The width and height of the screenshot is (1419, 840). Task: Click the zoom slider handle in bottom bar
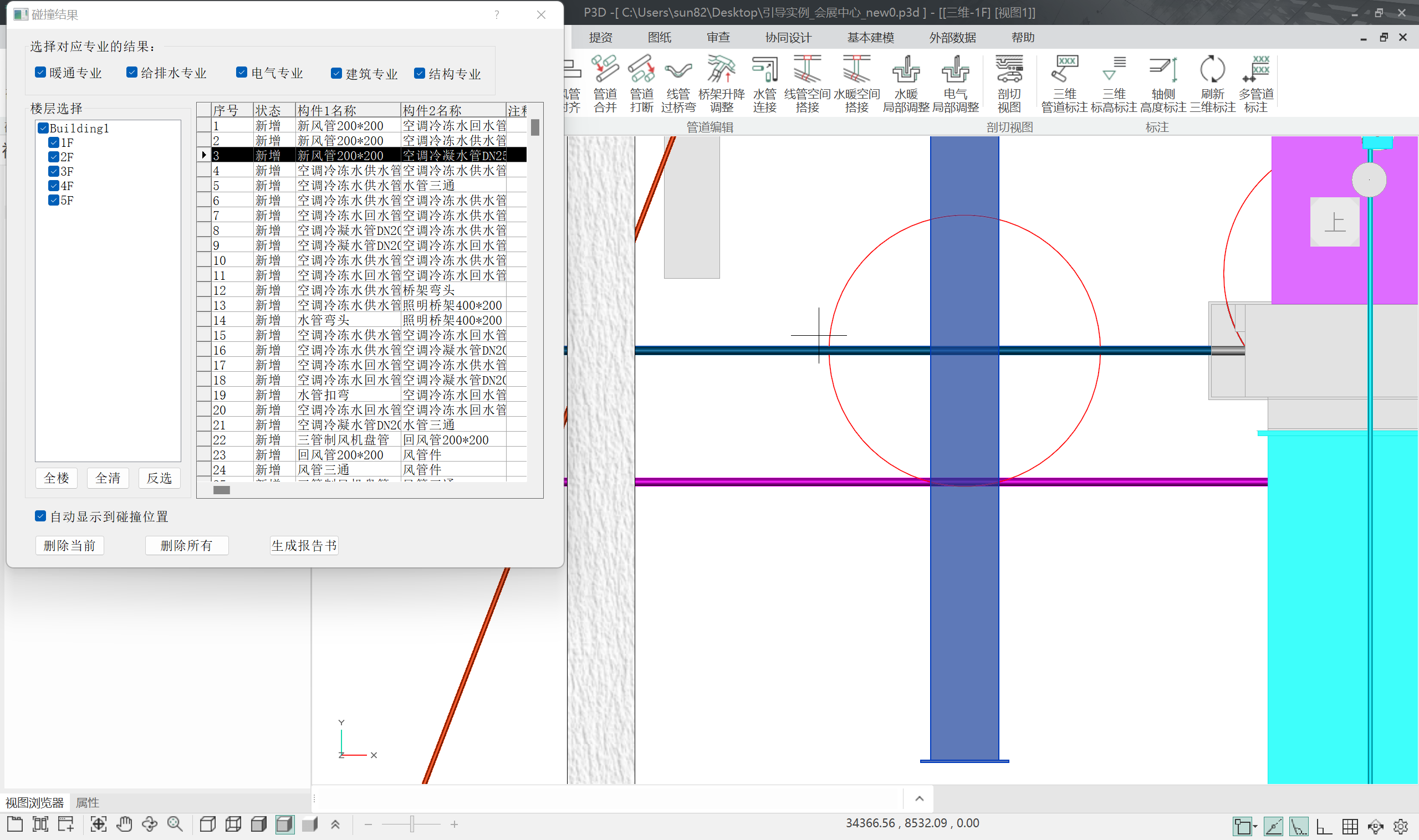(412, 824)
